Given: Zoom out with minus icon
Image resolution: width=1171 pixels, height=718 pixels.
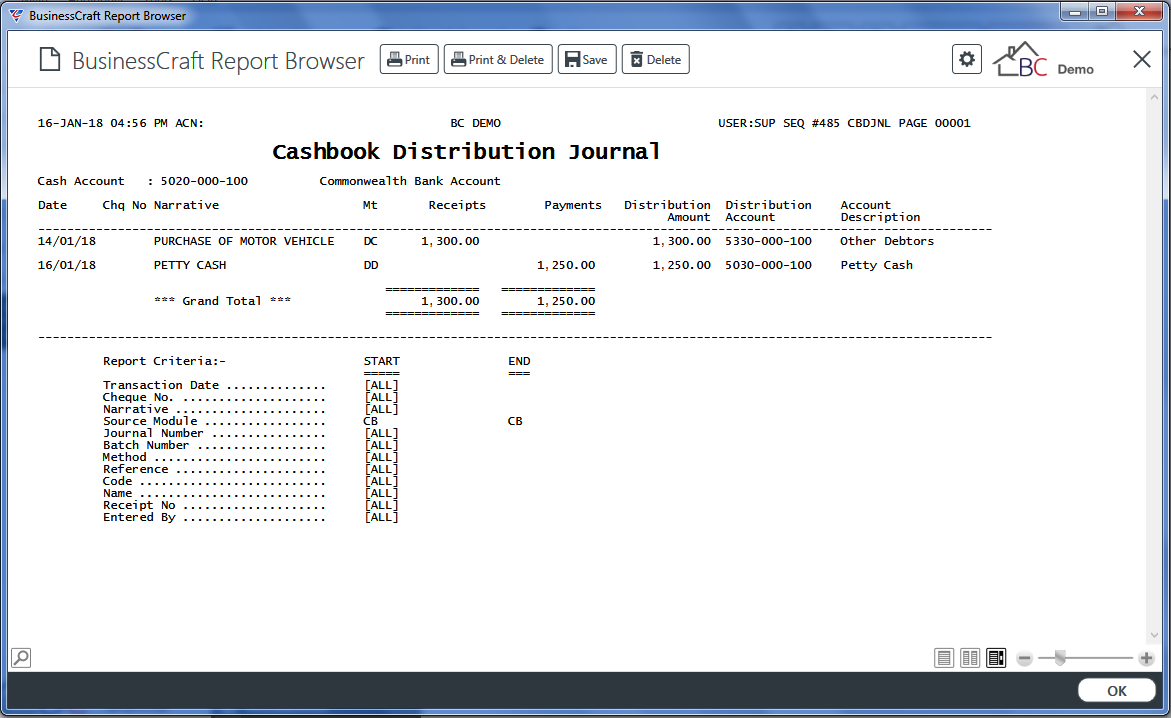Looking at the screenshot, I should pos(1025,658).
